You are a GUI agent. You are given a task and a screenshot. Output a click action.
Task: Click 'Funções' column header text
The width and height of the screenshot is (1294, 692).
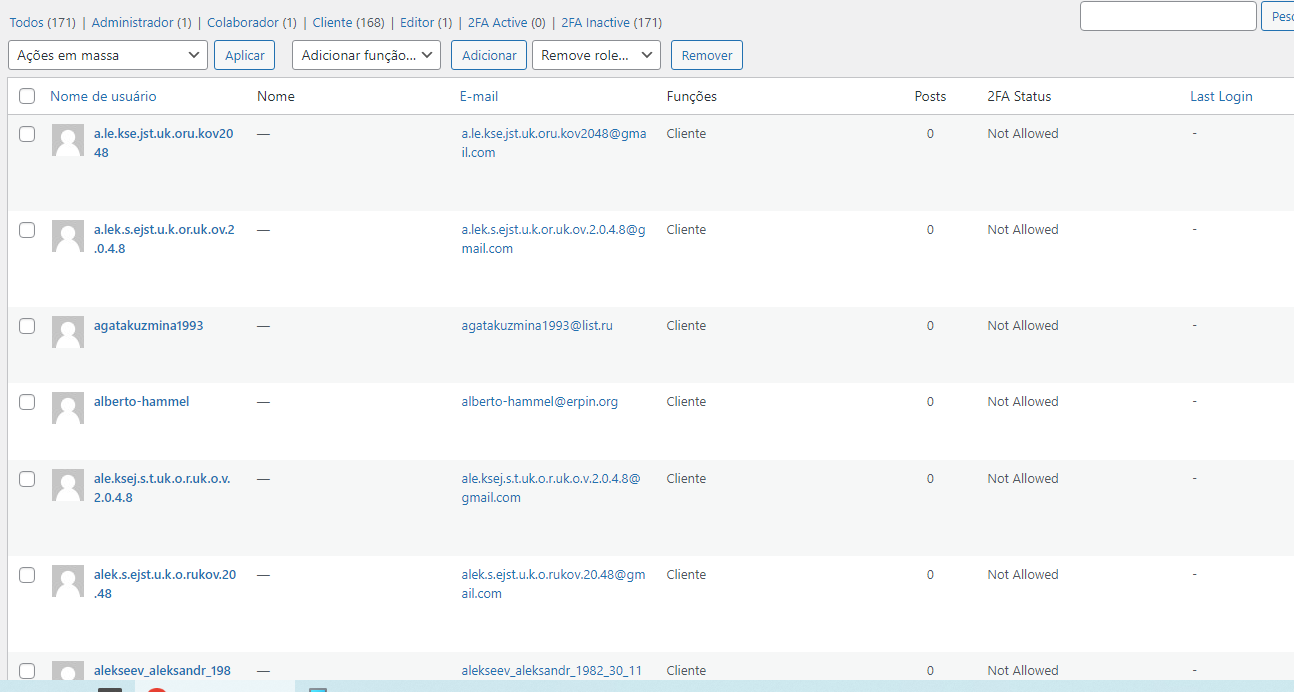[692, 96]
